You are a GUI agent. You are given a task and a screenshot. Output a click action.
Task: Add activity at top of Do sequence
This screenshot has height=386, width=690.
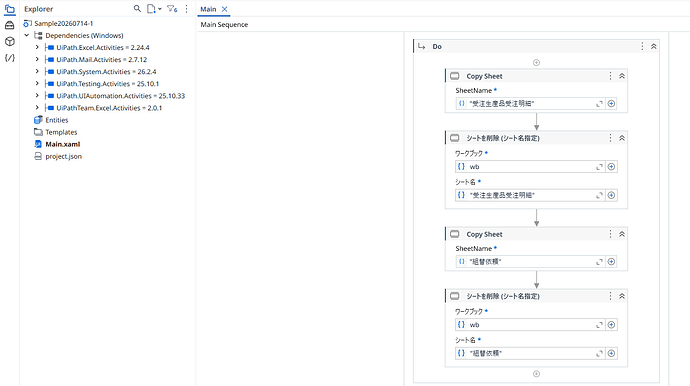pos(536,62)
